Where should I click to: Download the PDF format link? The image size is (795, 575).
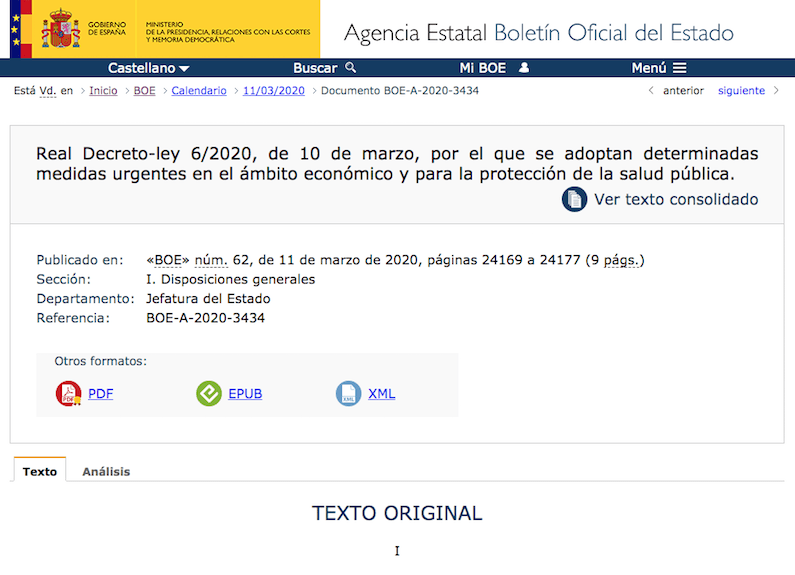click(x=100, y=394)
